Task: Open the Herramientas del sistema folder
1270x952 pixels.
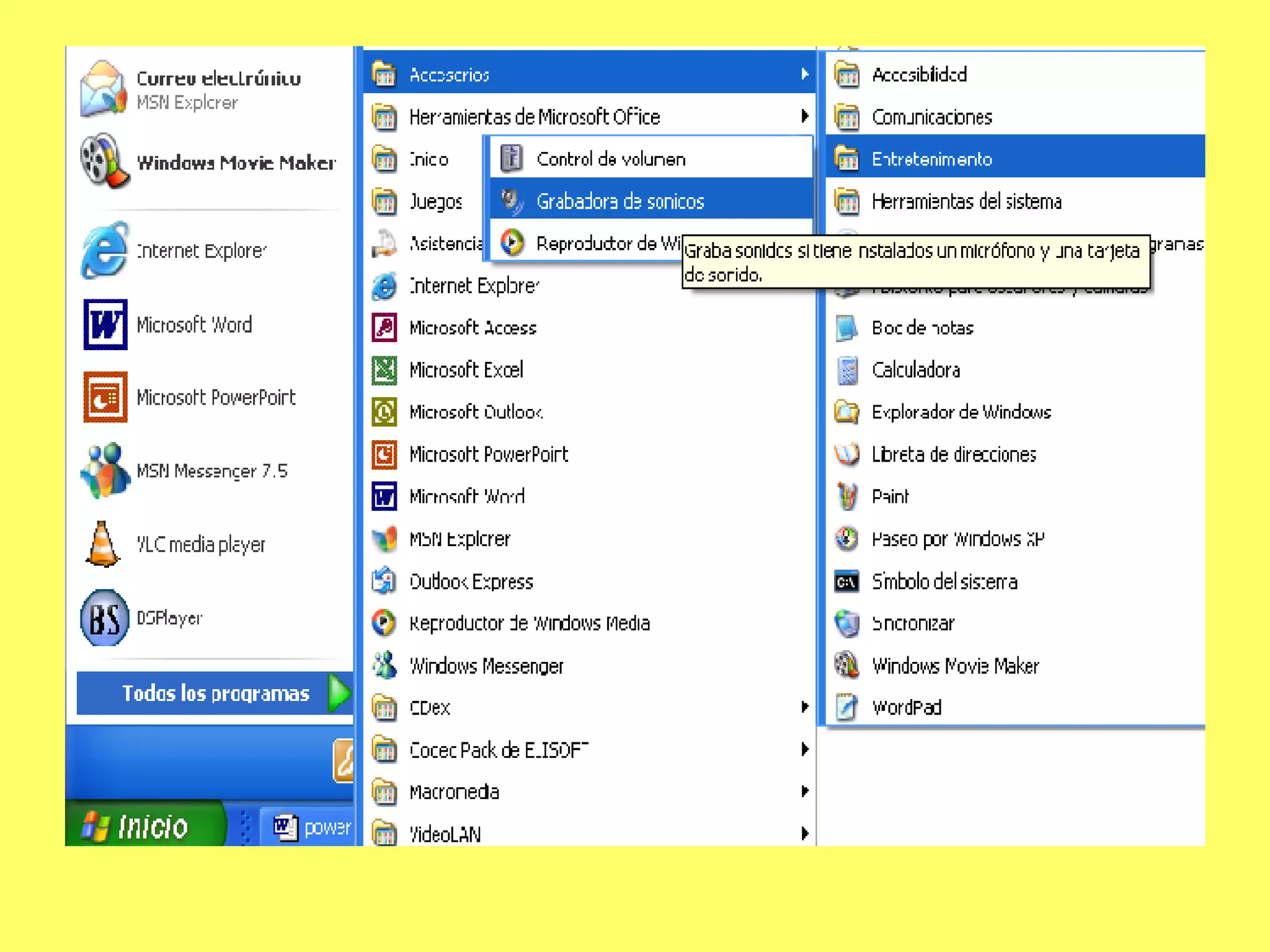Action: click(966, 201)
